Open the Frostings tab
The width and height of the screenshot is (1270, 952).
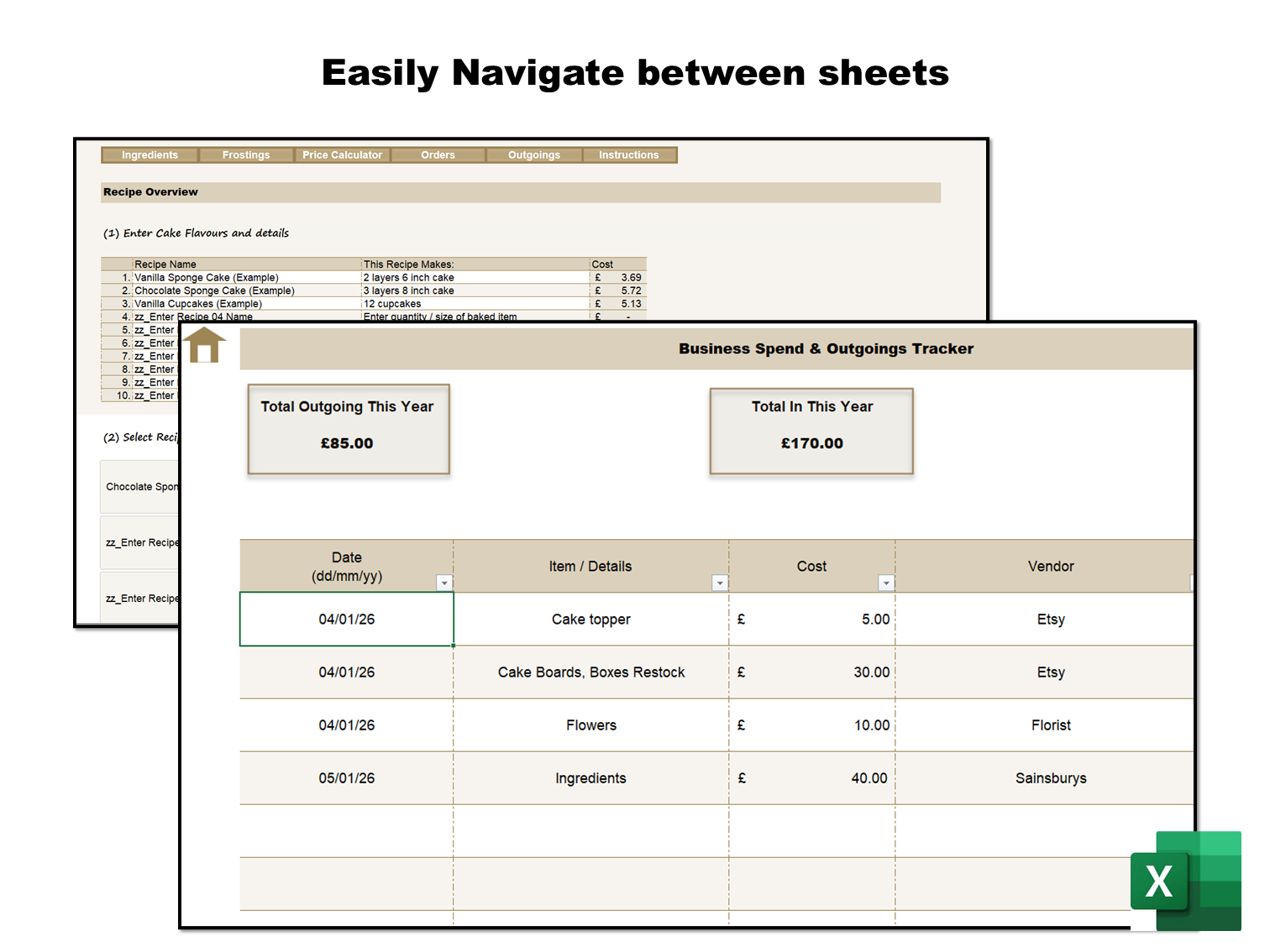point(245,154)
